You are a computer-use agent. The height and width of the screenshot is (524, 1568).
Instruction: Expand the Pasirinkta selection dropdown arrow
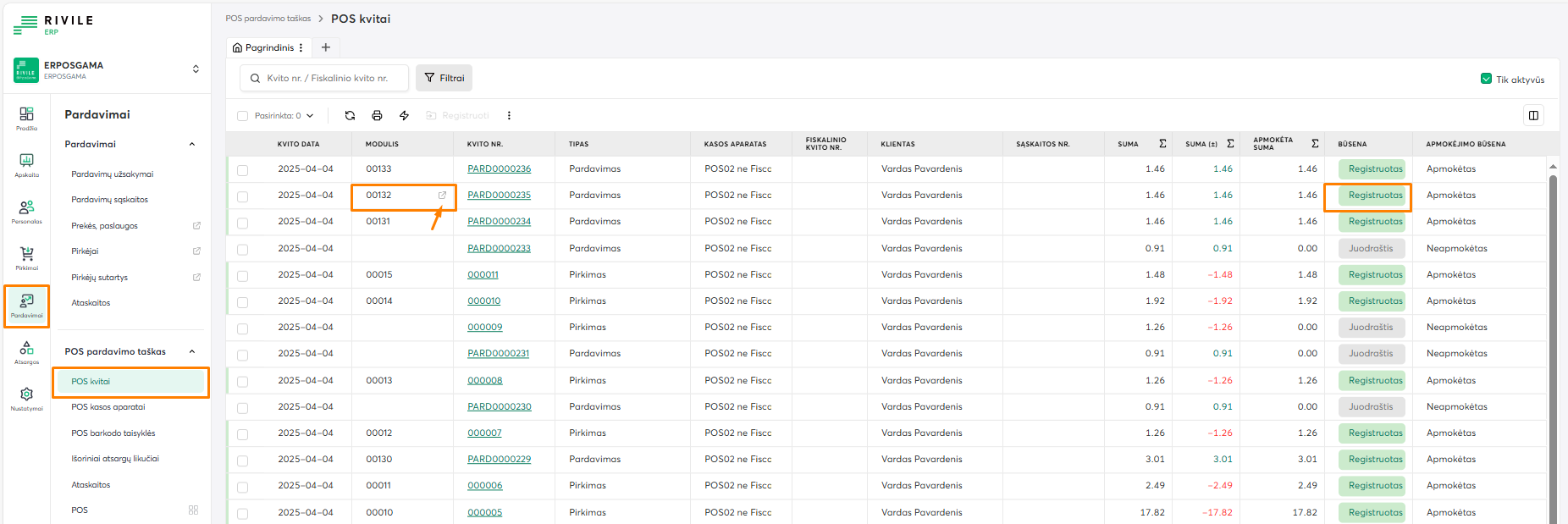coord(310,116)
